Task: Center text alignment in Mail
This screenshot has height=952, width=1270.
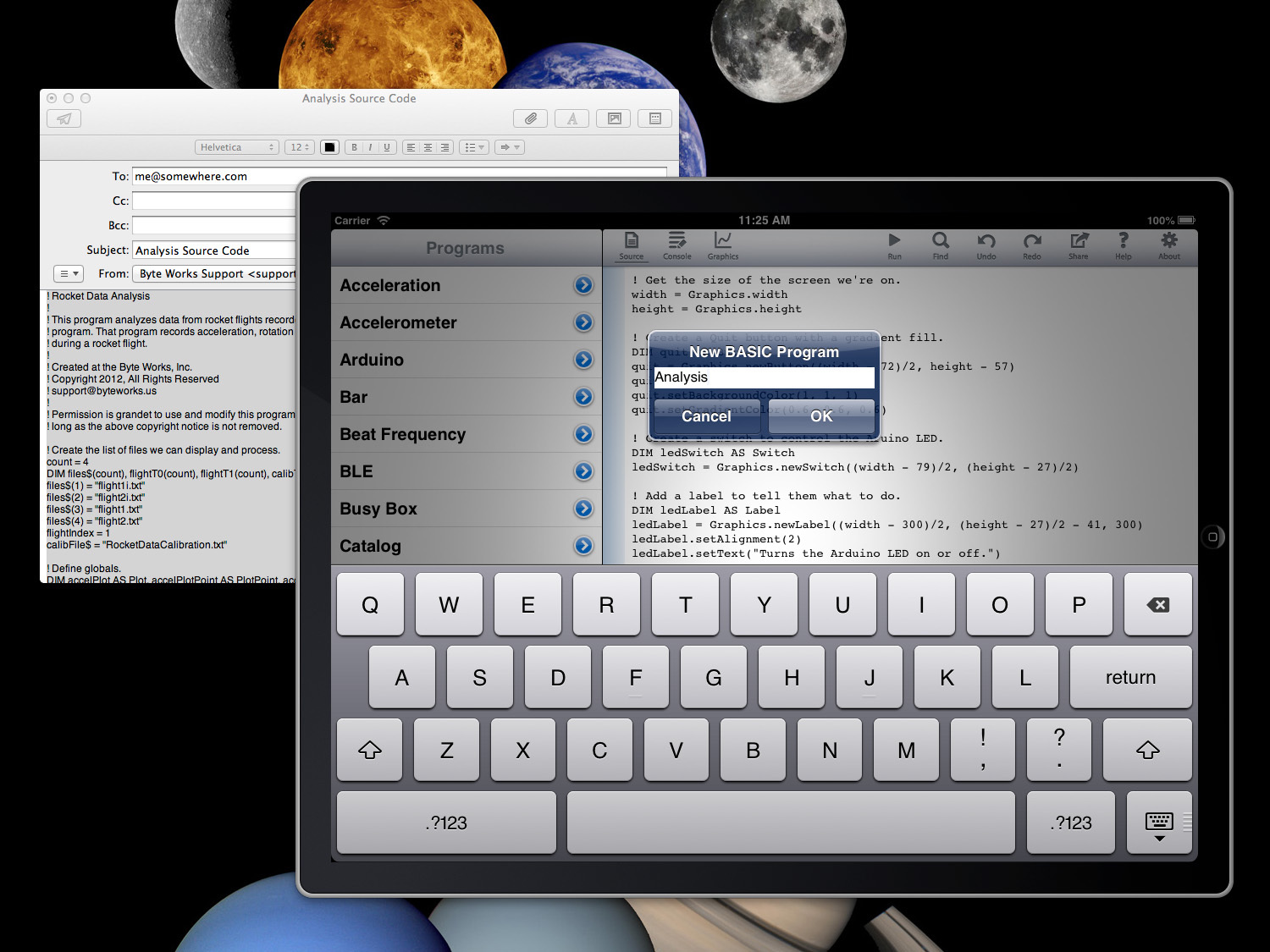Action: (x=428, y=147)
